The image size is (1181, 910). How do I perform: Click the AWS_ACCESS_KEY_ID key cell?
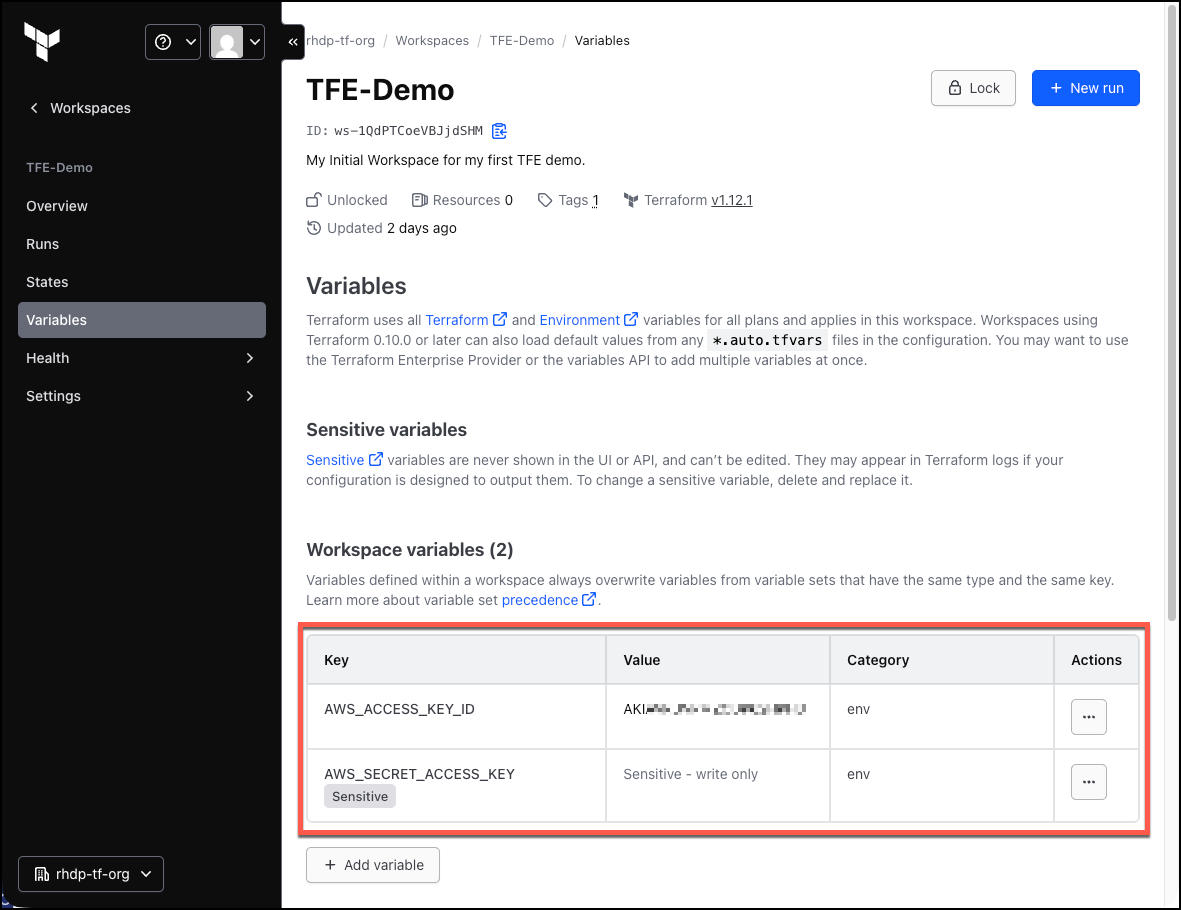456,716
